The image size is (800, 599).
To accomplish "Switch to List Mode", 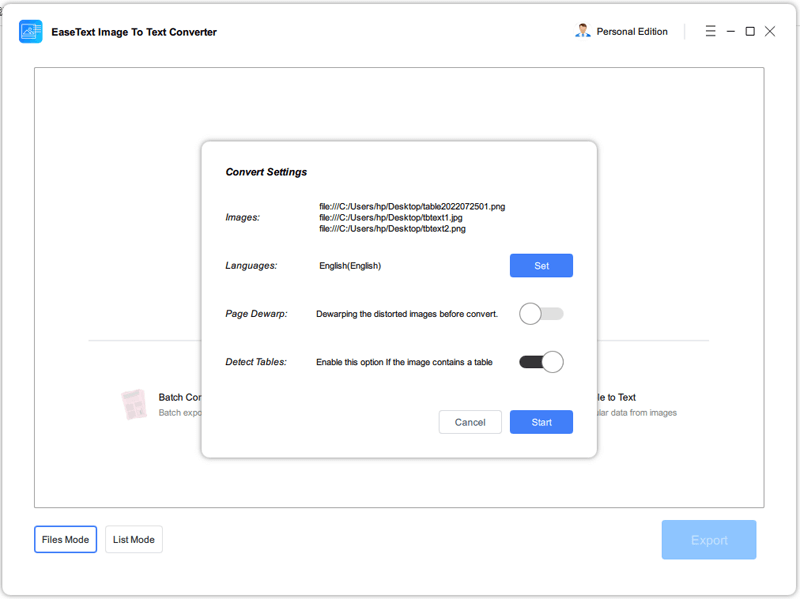I will pos(134,539).
